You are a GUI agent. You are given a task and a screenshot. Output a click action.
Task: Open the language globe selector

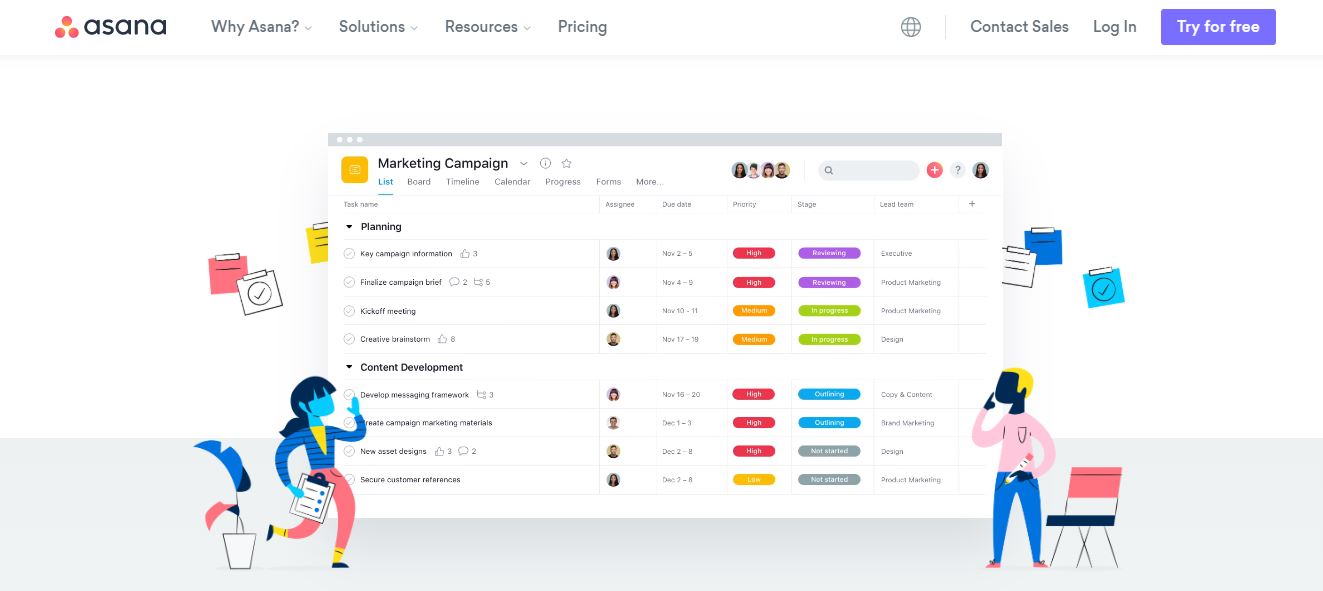pos(910,27)
